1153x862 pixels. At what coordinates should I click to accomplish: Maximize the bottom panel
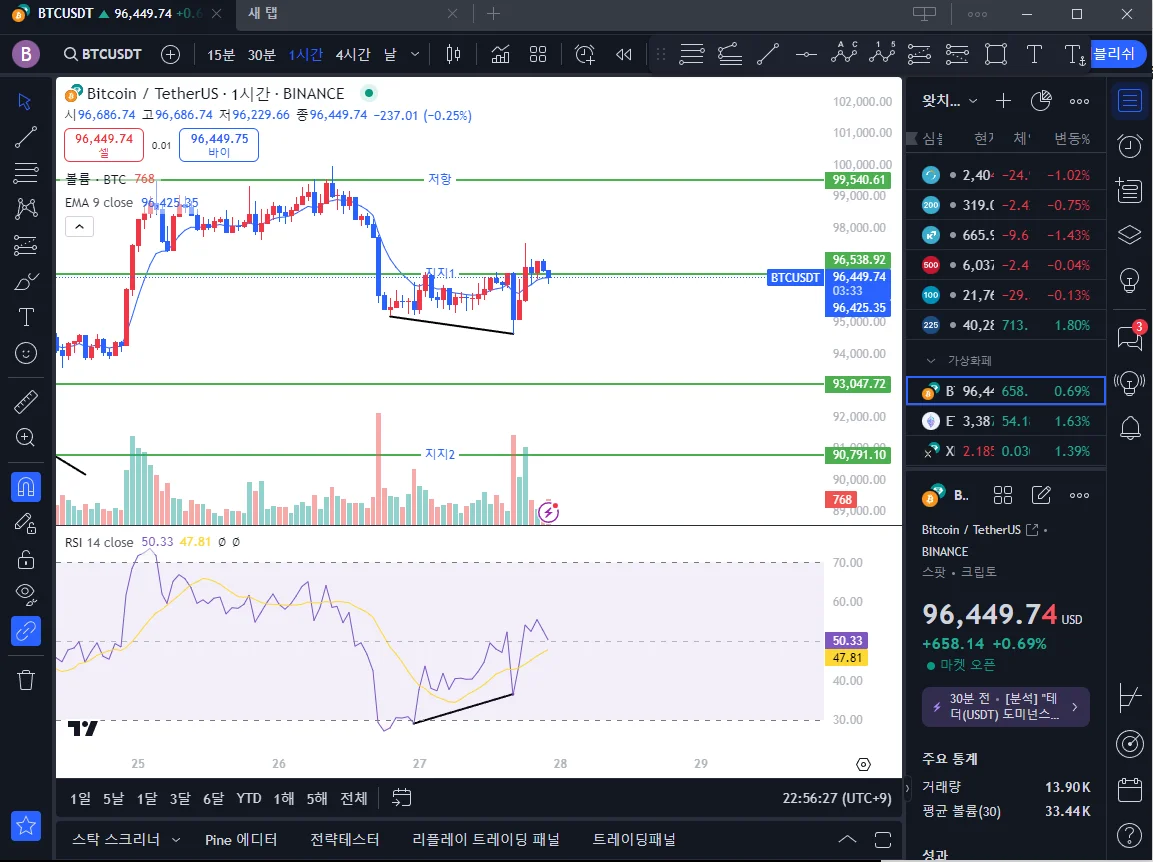click(883, 839)
